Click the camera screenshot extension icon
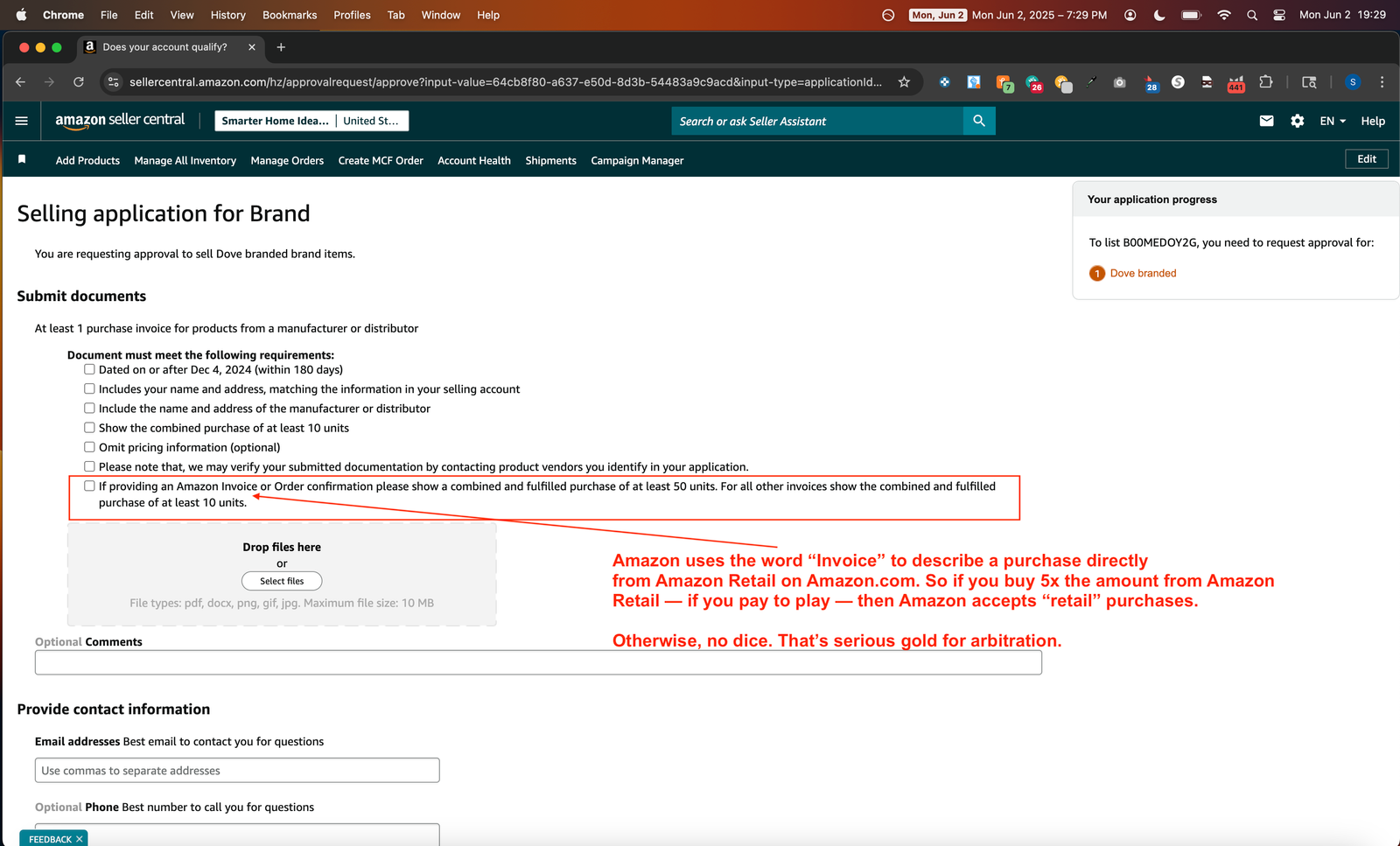The width and height of the screenshot is (1400, 846). click(1119, 82)
